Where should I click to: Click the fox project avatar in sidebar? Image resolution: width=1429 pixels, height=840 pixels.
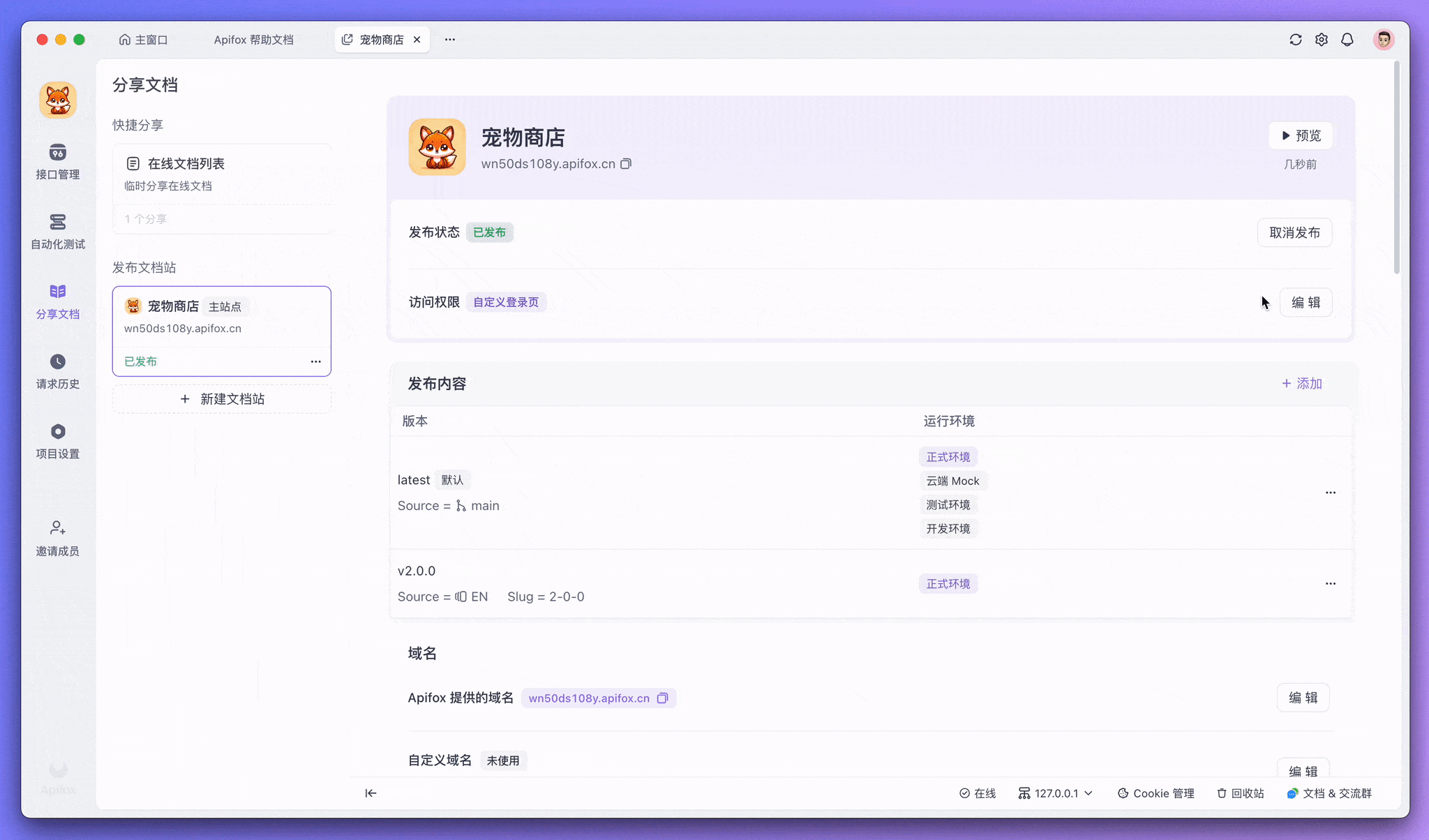click(x=58, y=100)
